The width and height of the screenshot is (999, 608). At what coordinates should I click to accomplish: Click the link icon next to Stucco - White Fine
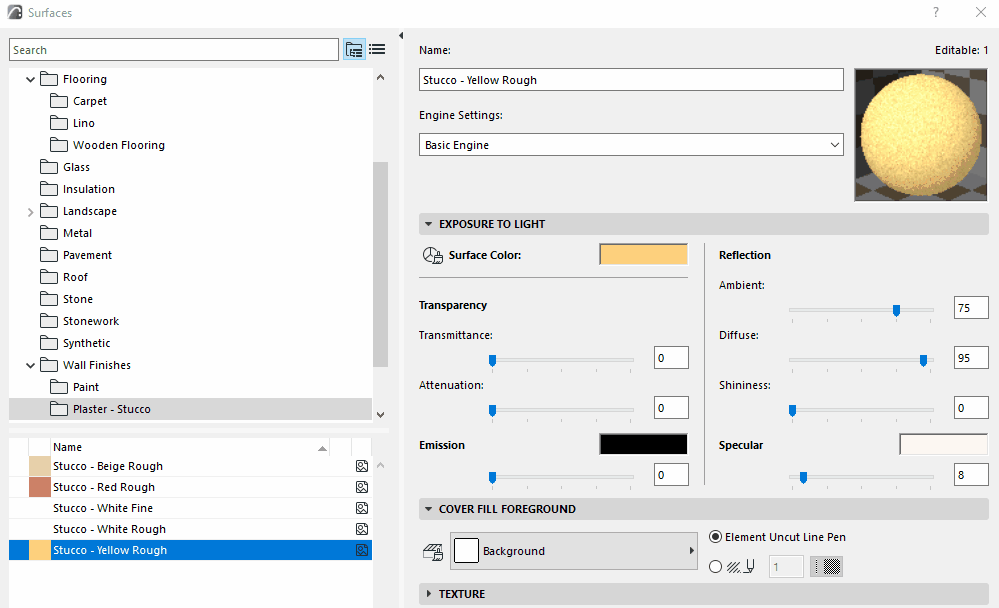click(x=361, y=508)
